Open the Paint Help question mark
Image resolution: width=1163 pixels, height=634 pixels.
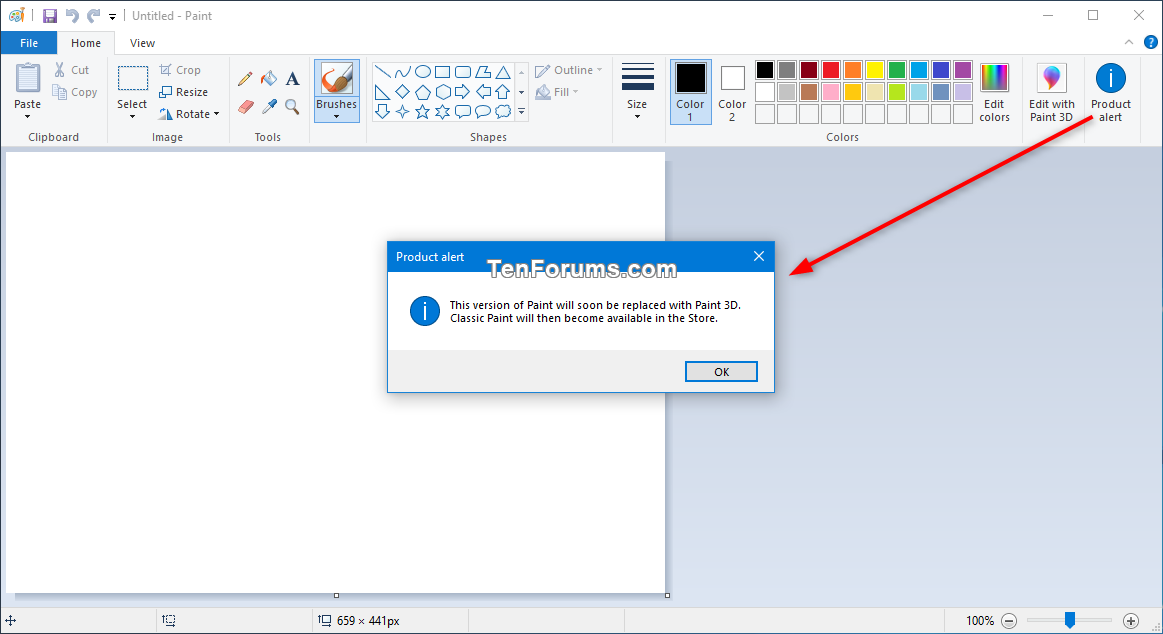click(1150, 43)
